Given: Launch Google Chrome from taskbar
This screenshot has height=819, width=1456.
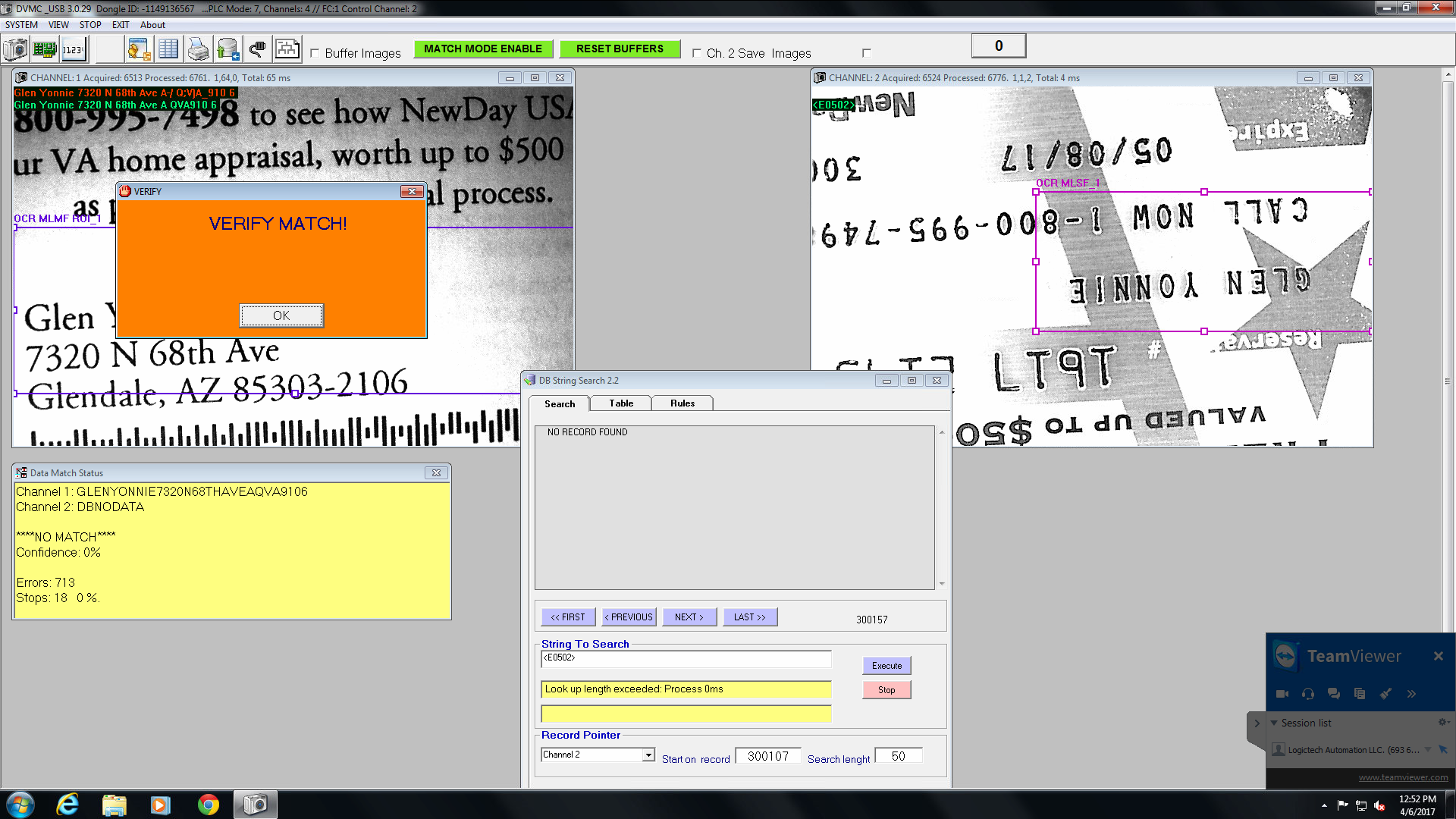Looking at the screenshot, I should point(208,805).
